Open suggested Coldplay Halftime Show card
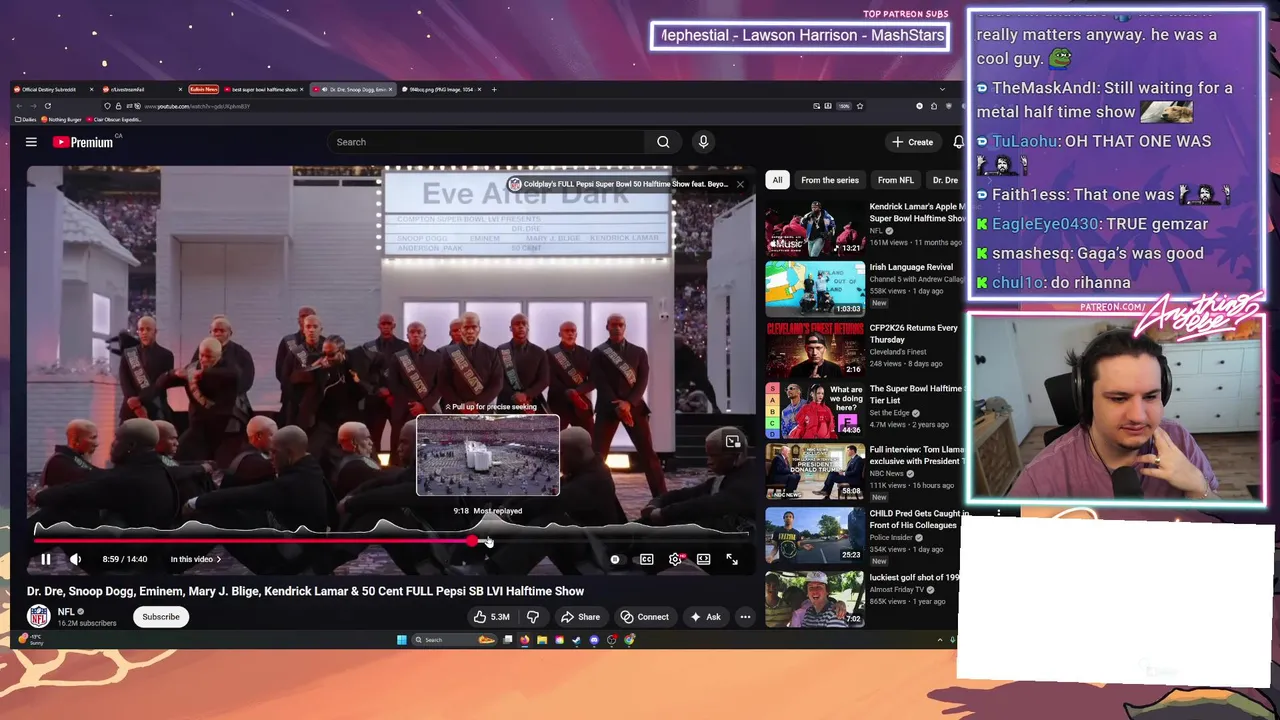This screenshot has height=720, width=1280. pyautogui.click(x=618, y=184)
